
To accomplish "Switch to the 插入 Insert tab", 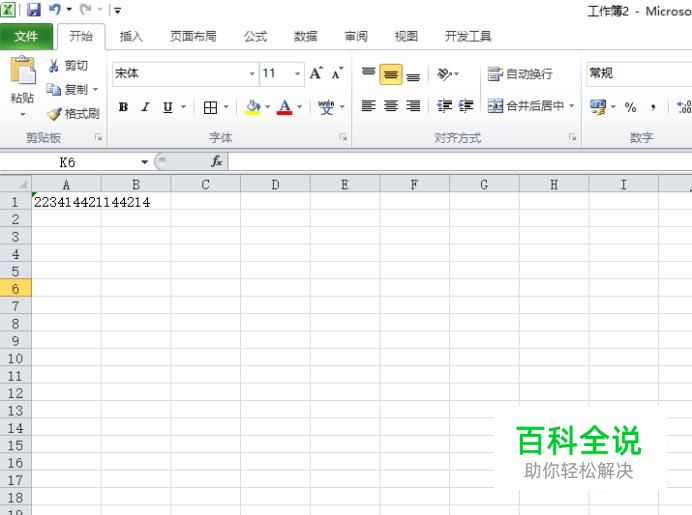I will click(131, 36).
